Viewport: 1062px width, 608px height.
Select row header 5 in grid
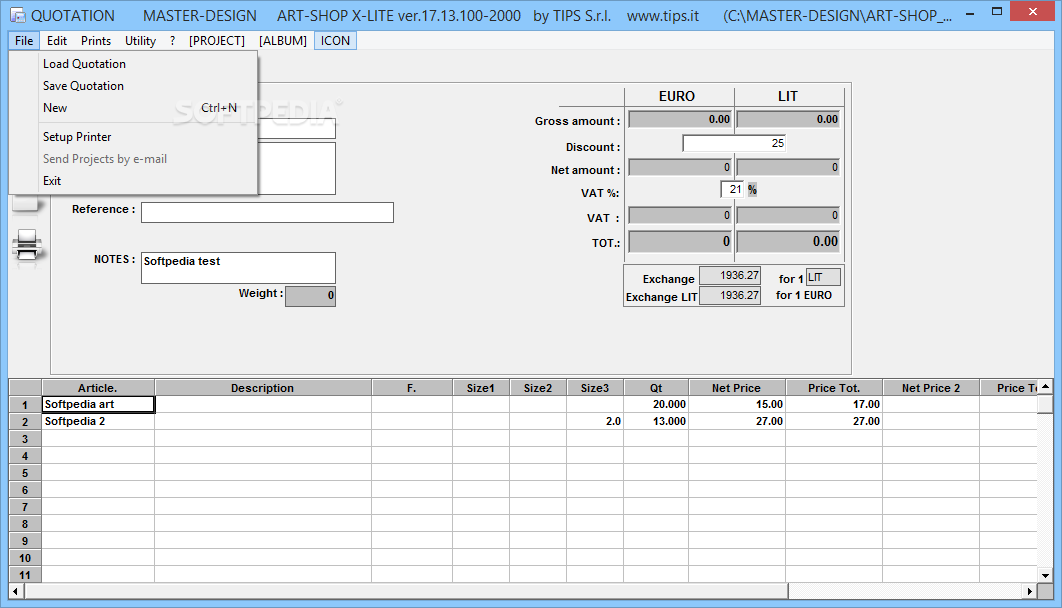(x=25, y=473)
